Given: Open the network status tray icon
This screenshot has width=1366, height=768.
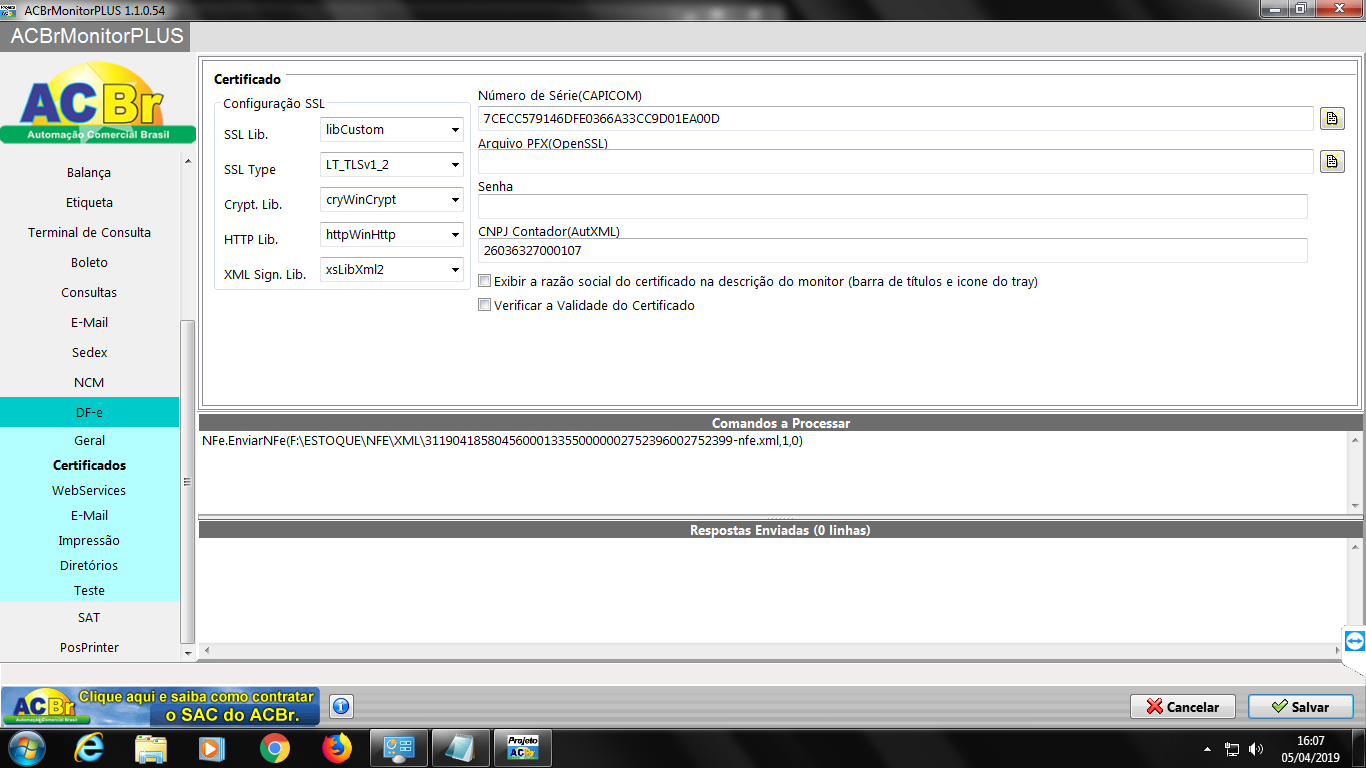Looking at the screenshot, I should (1232, 748).
